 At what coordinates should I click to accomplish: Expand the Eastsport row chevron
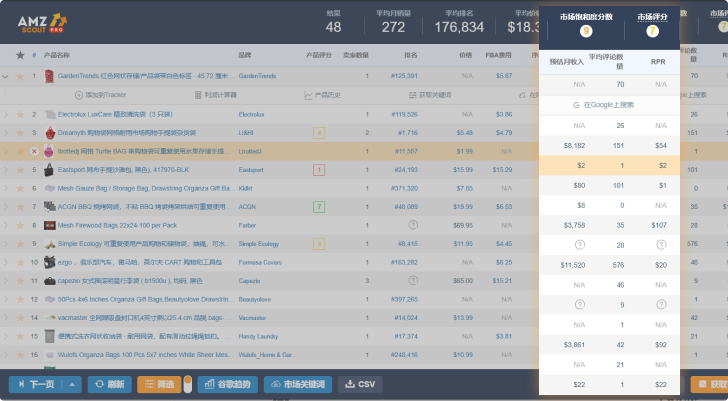(x=6, y=170)
